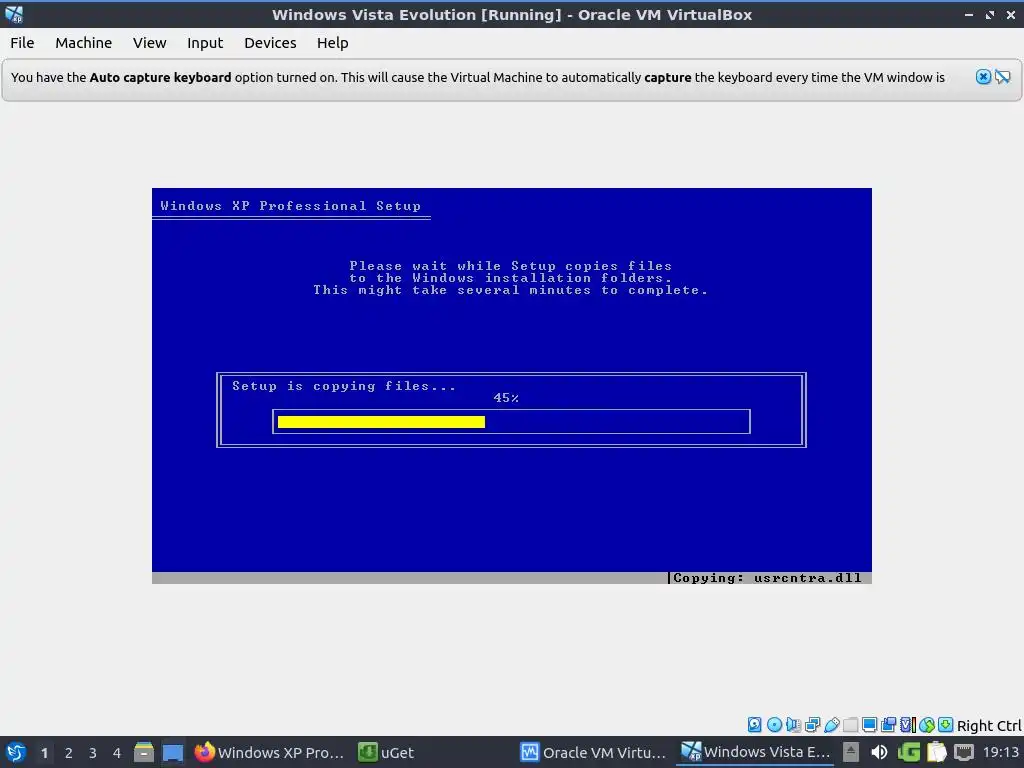The width and height of the screenshot is (1024, 768).
Task: Click the CPU virtualization status icon
Action: tap(908, 725)
